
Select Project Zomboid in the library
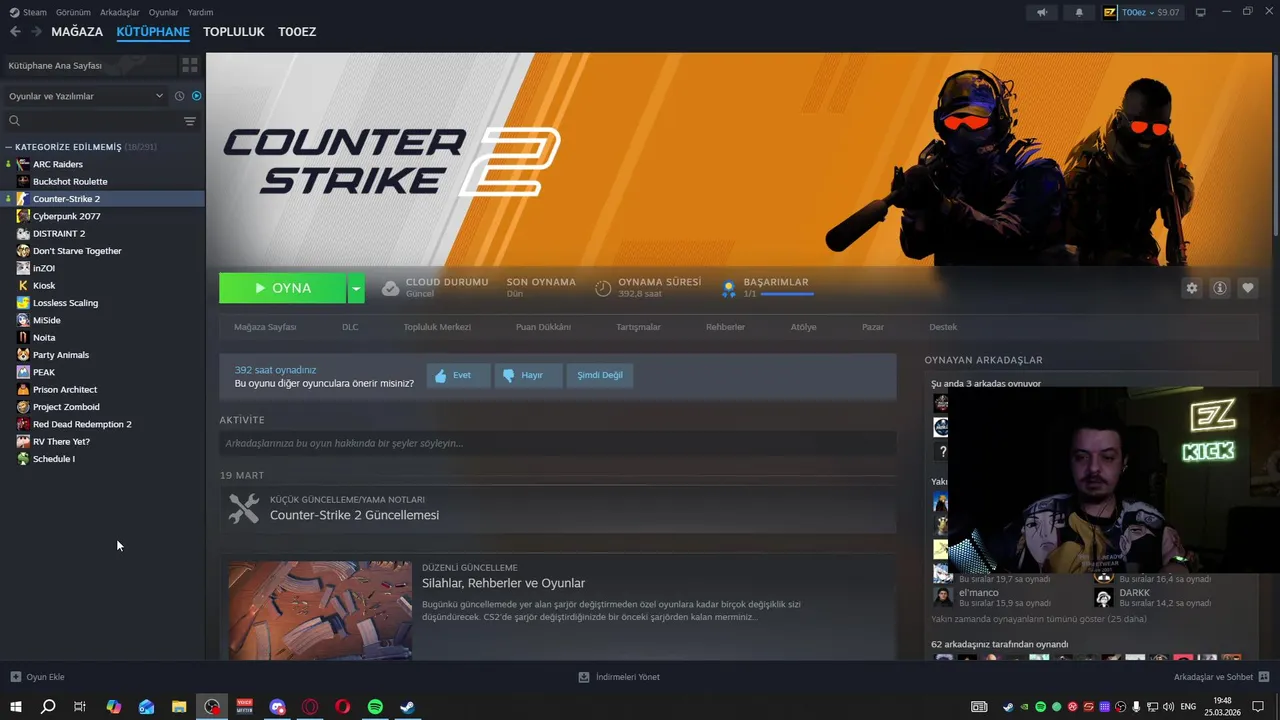67,407
